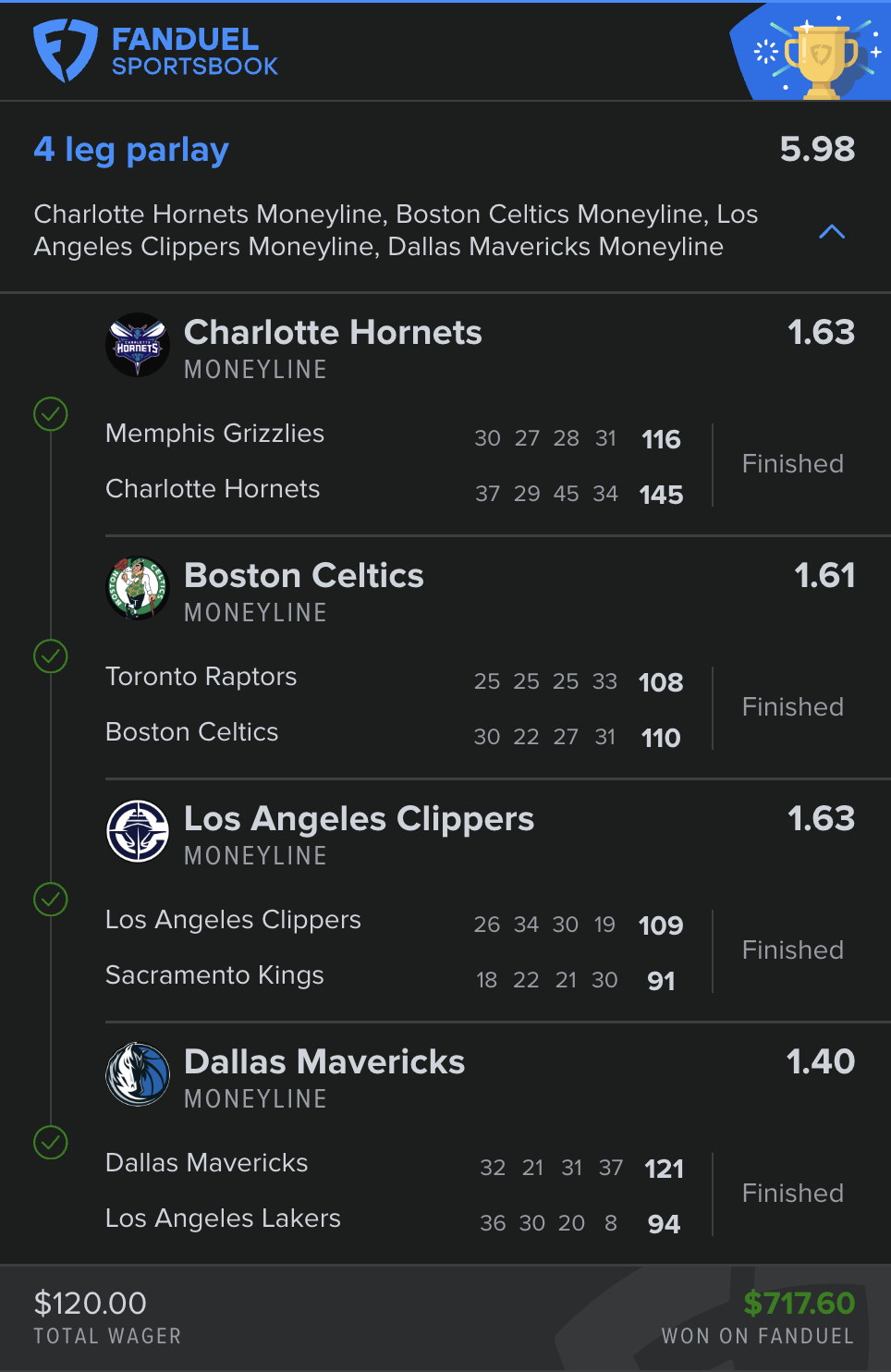Click the Clippers leg green checkmark
Viewport: 891px width, 1372px height.
click(x=51, y=900)
